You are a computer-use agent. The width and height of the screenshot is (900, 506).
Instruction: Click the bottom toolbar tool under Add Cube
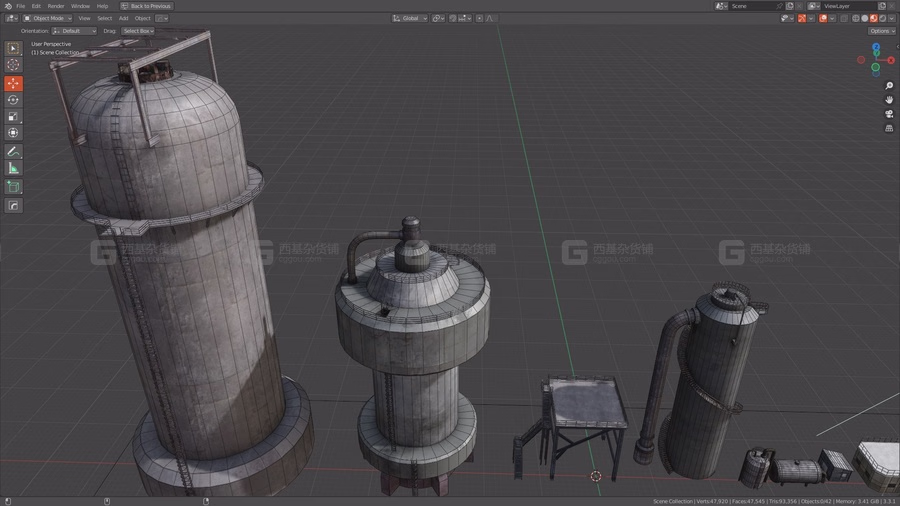(x=13, y=205)
